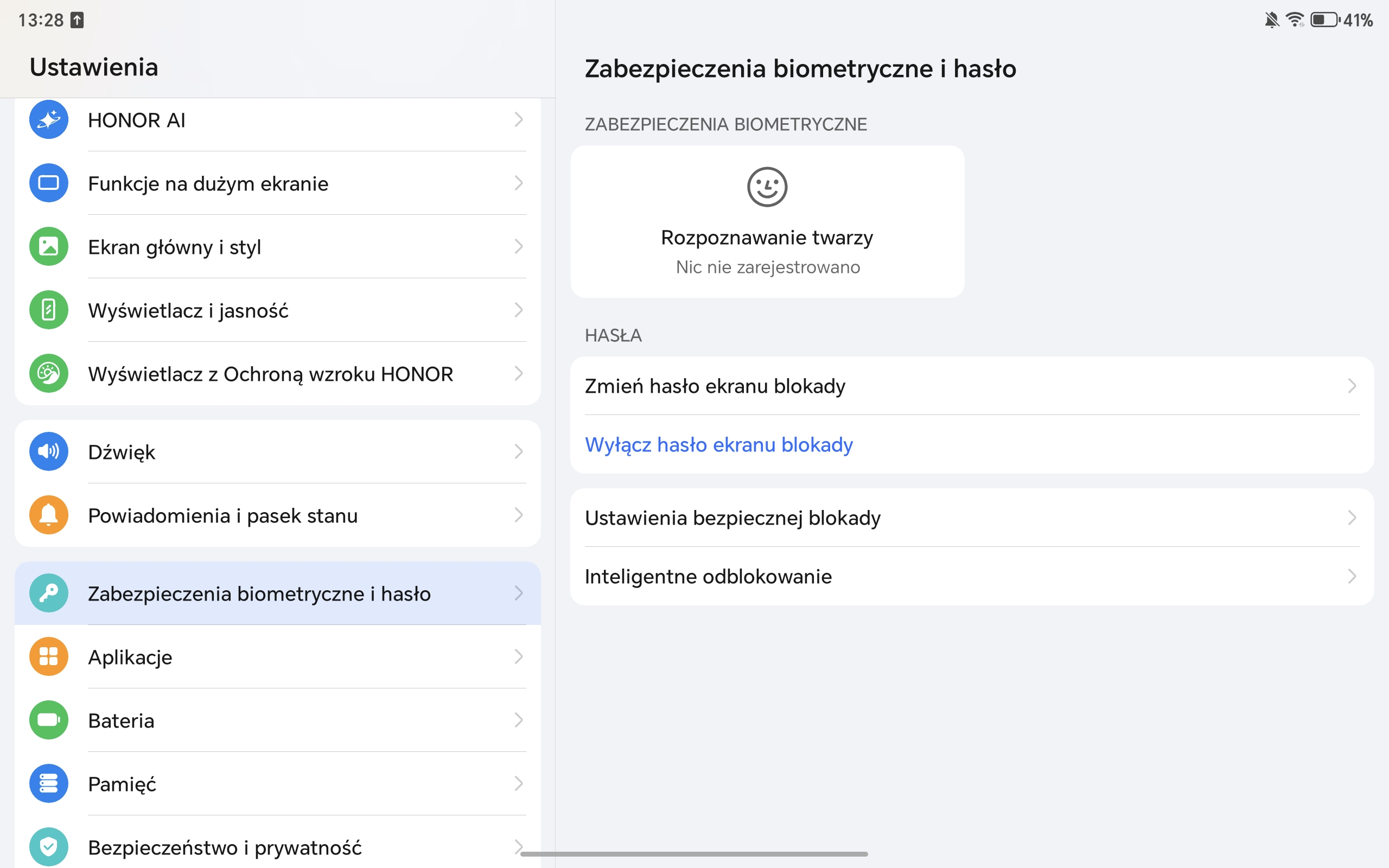Tap the muted notifications status icon
Viewport: 1389px width, 868px height.
click(x=1271, y=20)
